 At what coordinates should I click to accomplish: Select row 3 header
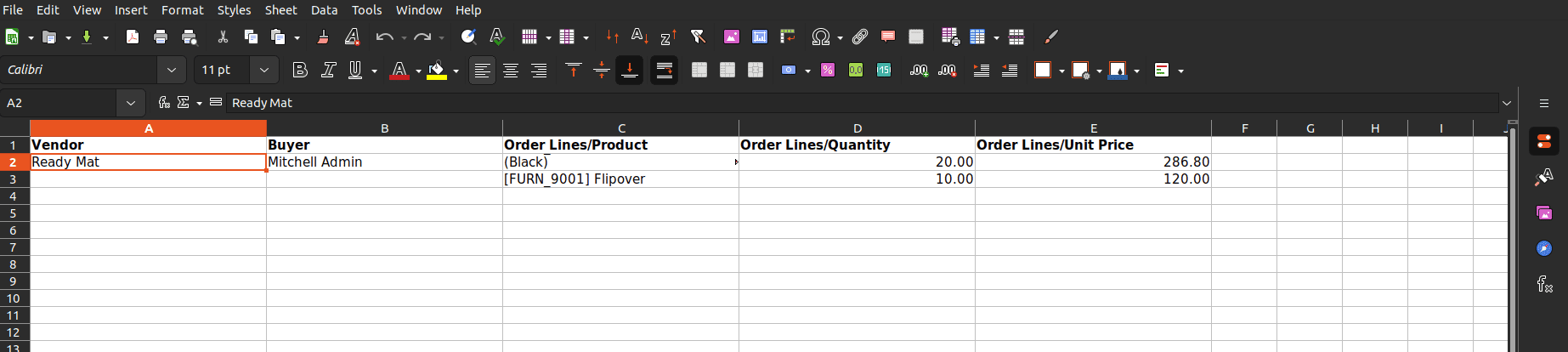pos(14,179)
